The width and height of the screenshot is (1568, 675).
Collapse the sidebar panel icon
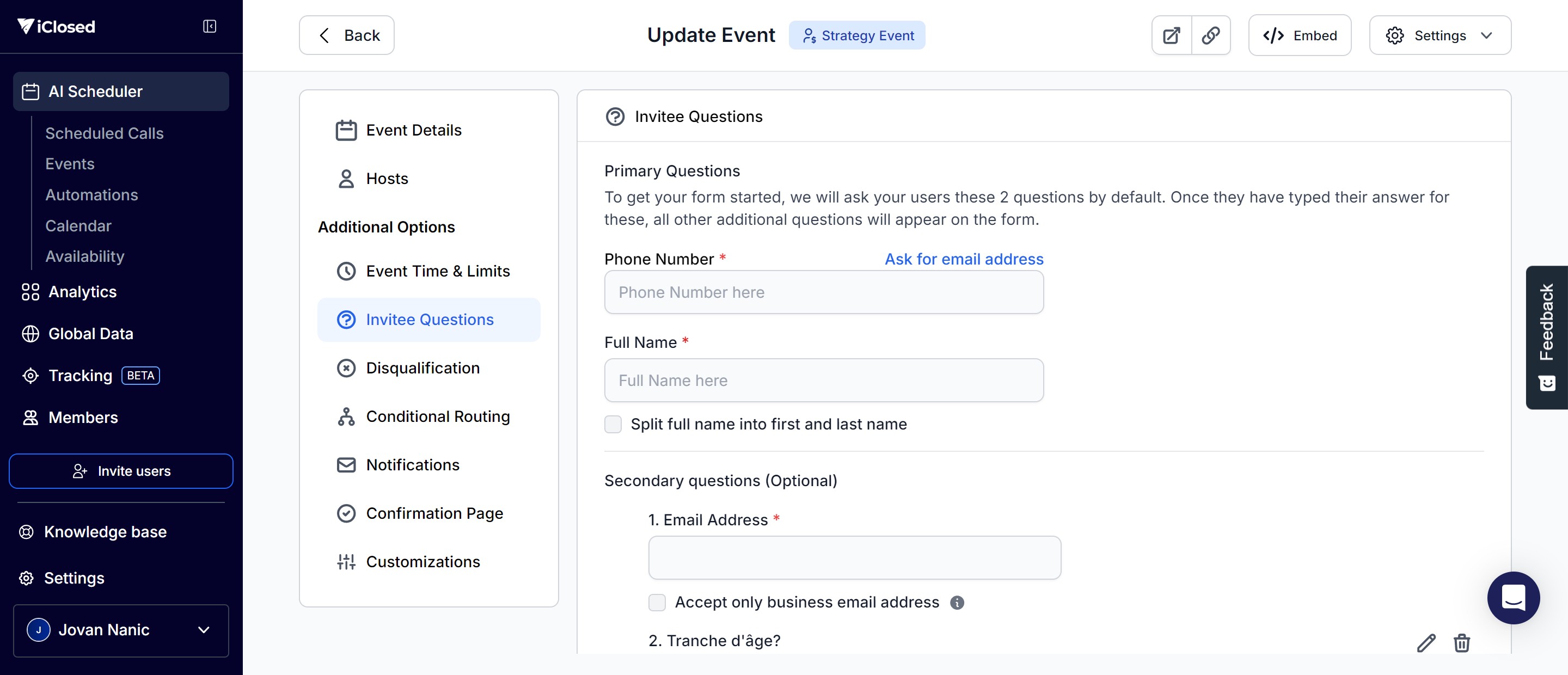pyautogui.click(x=210, y=26)
